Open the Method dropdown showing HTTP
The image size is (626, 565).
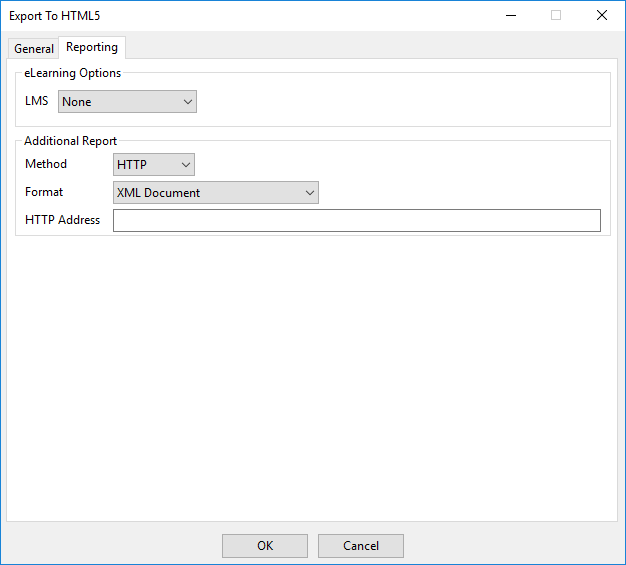click(x=154, y=165)
